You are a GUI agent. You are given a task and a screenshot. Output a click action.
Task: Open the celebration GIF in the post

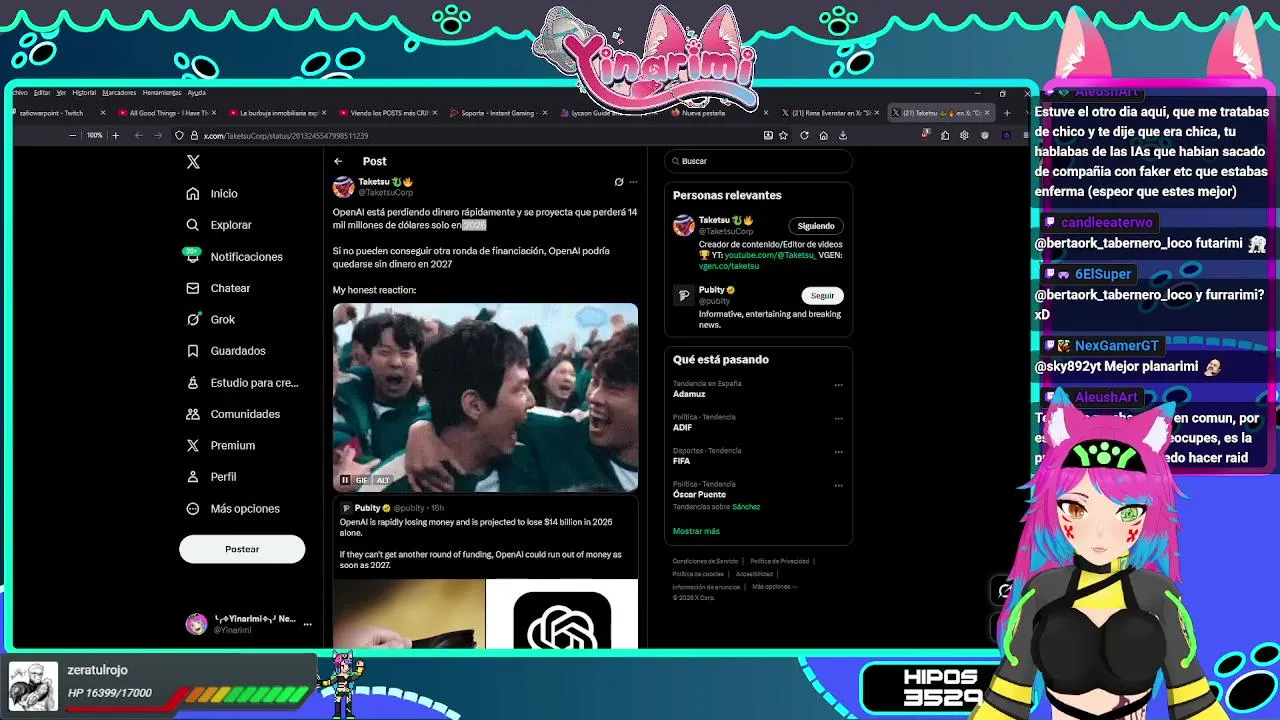pos(485,397)
